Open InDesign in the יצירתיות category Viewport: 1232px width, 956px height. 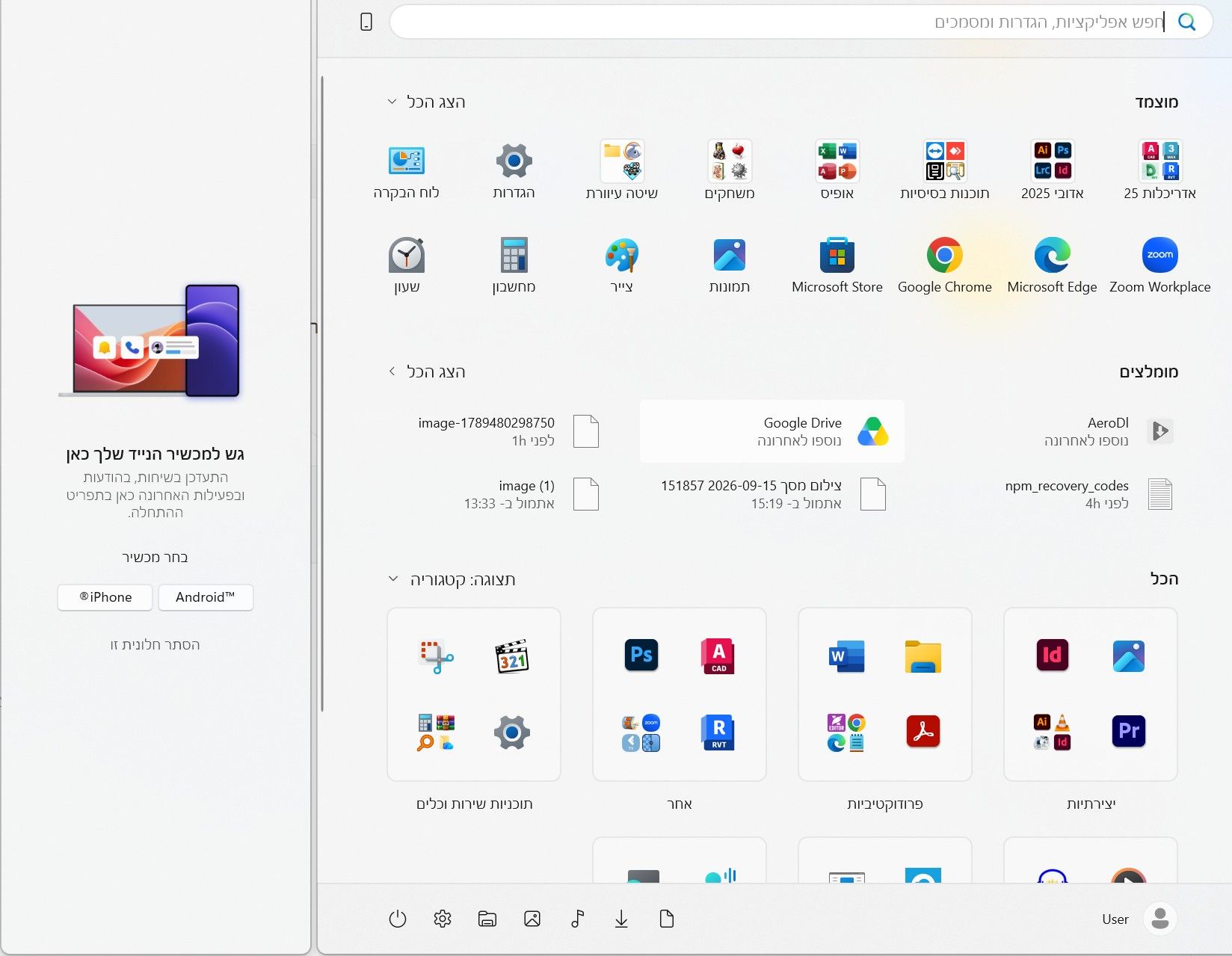point(1052,656)
